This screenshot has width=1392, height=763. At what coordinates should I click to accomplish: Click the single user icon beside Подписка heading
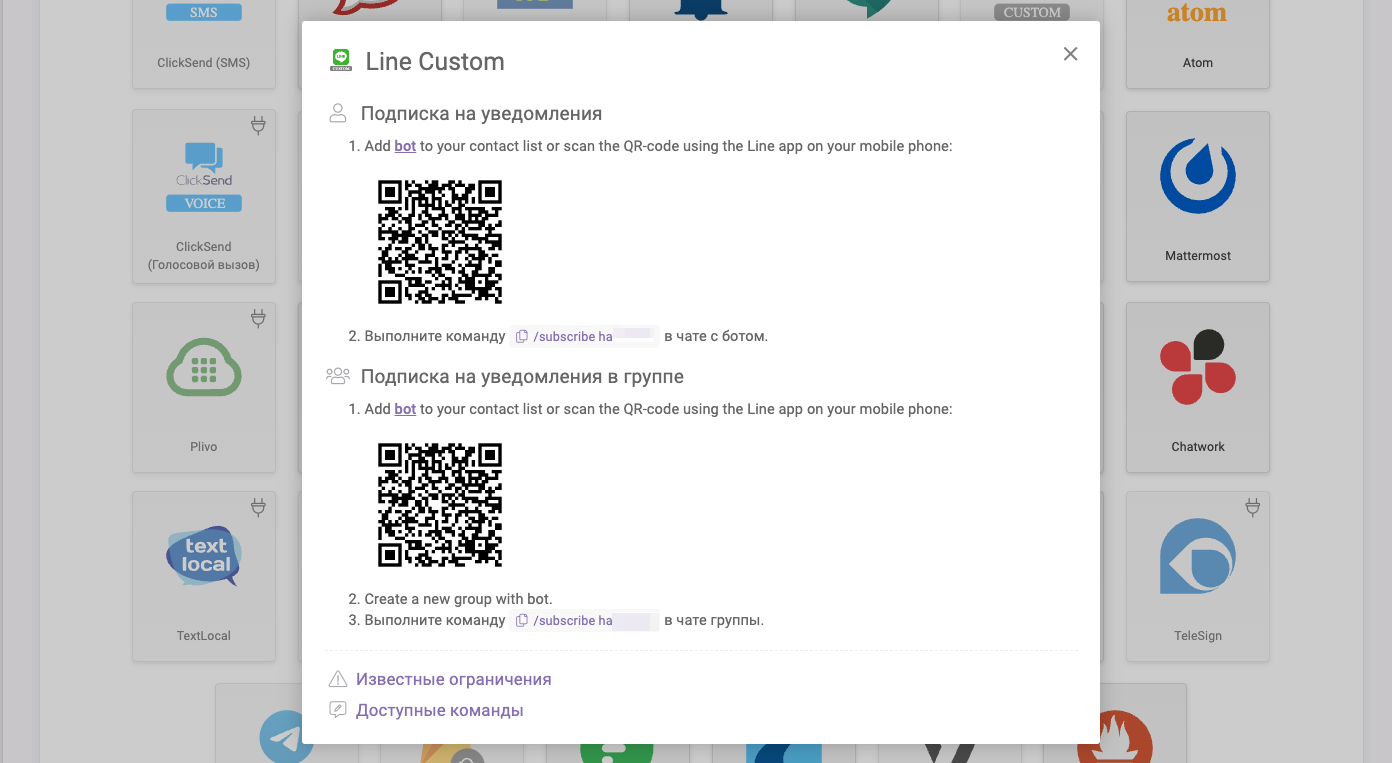tap(338, 113)
